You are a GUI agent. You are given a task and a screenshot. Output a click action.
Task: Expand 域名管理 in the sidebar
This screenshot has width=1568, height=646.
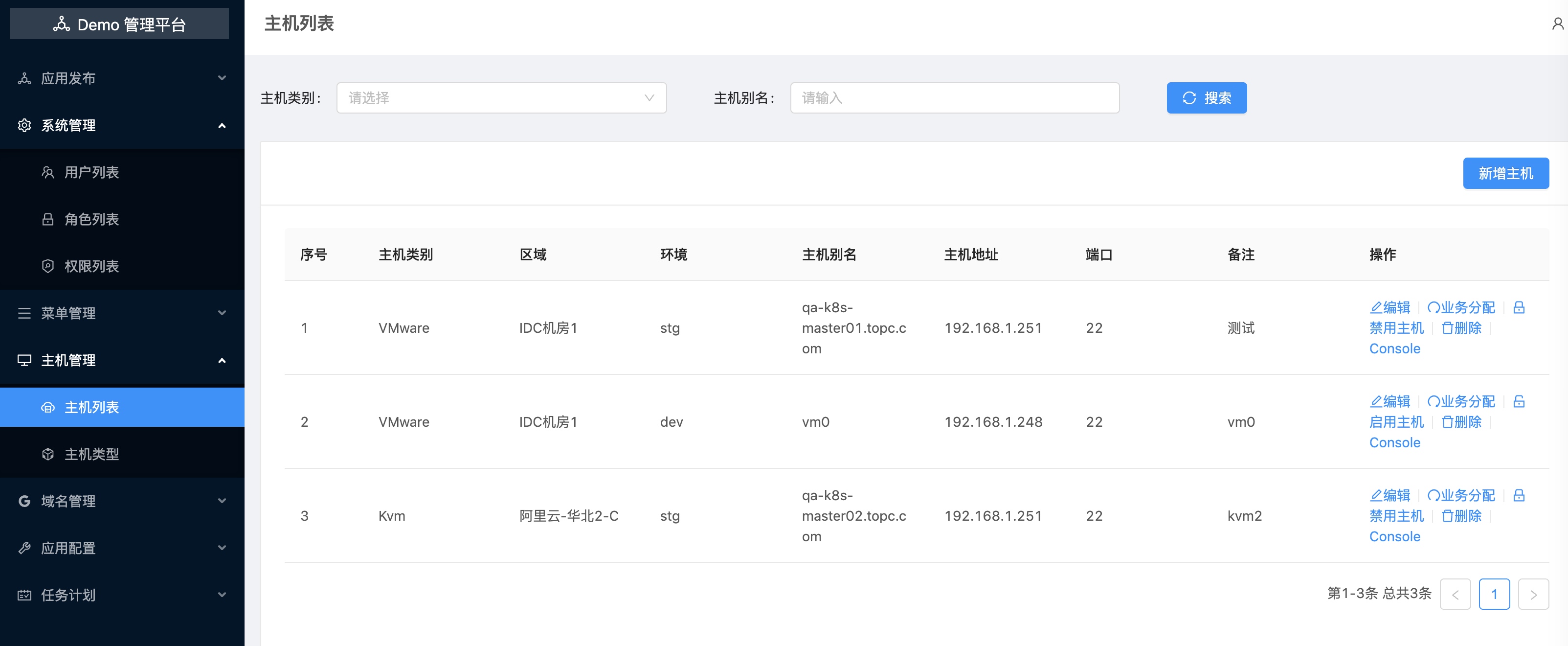pyautogui.click(x=122, y=501)
